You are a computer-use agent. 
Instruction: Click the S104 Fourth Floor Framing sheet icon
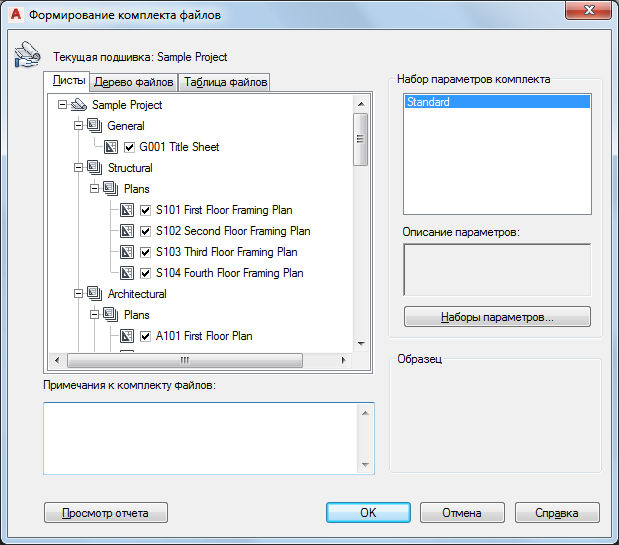pyautogui.click(x=127, y=273)
